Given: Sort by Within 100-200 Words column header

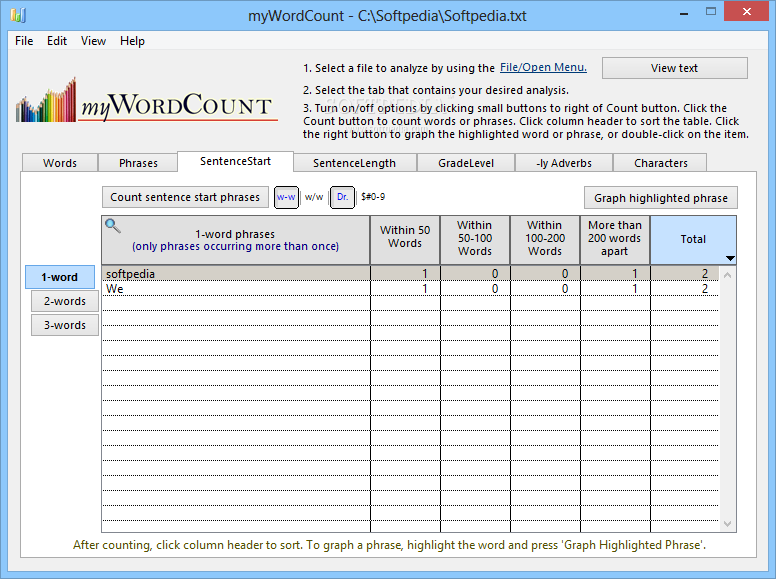Looking at the screenshot, I should [545, 240].
